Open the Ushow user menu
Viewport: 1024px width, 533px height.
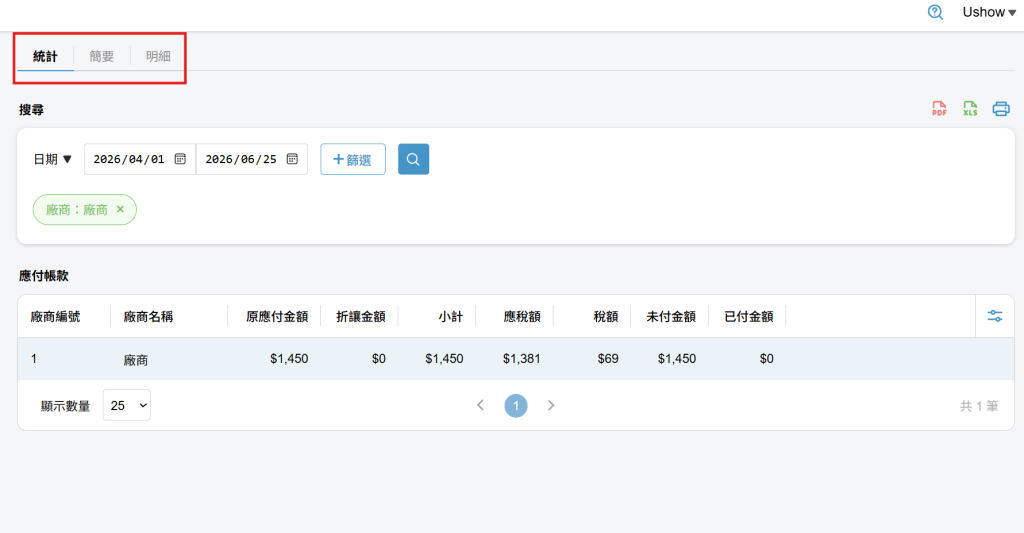pos(989,12)
